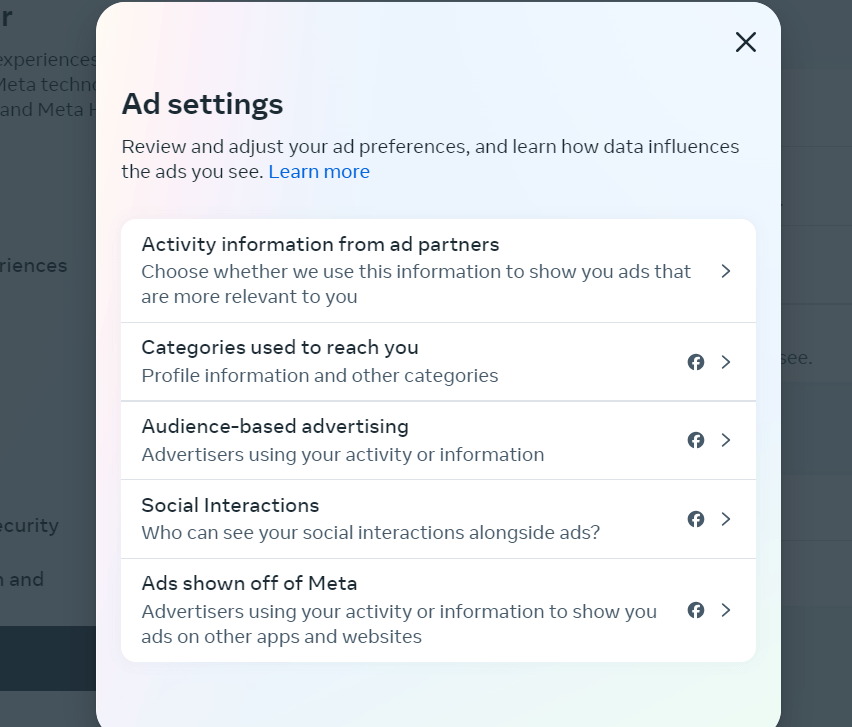Open Categories used to reach you
Image resolution: width=852 pixels, height=727 pixels.
coord(280,348)
